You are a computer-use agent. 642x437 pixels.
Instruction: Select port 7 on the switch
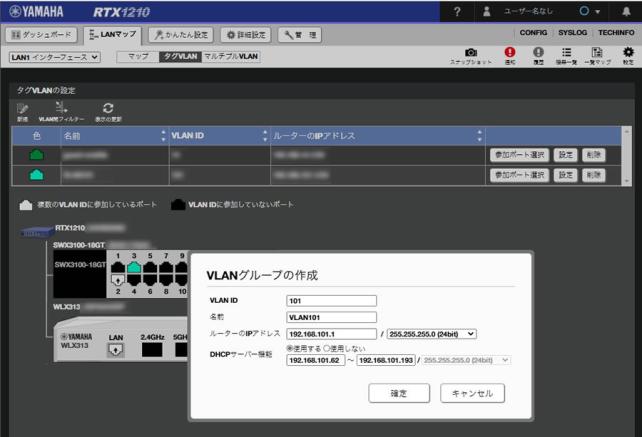[x=166, y=268]
